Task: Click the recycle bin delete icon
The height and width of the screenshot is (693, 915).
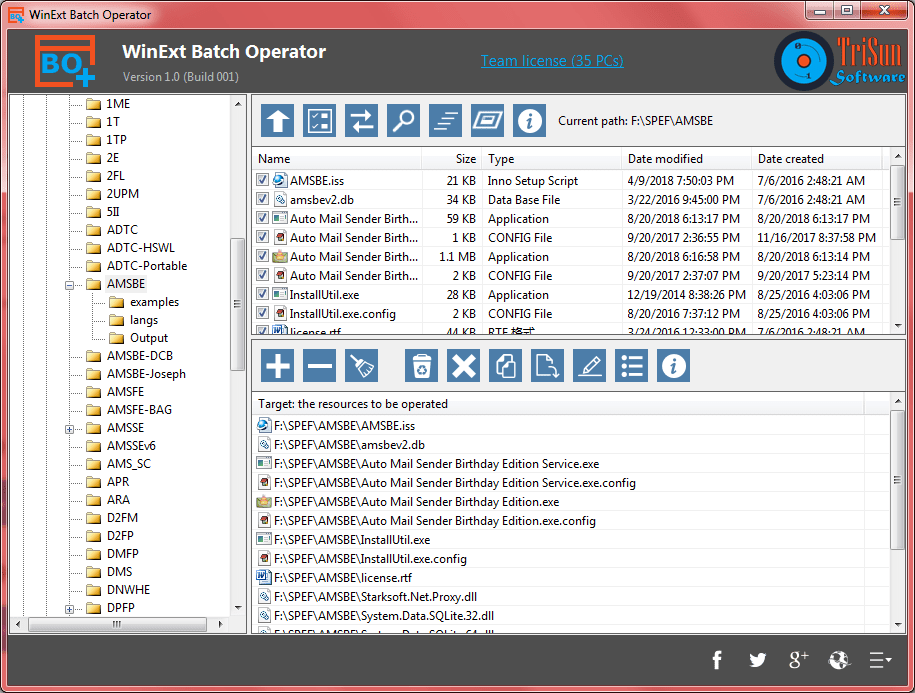Action: (421, 366)
